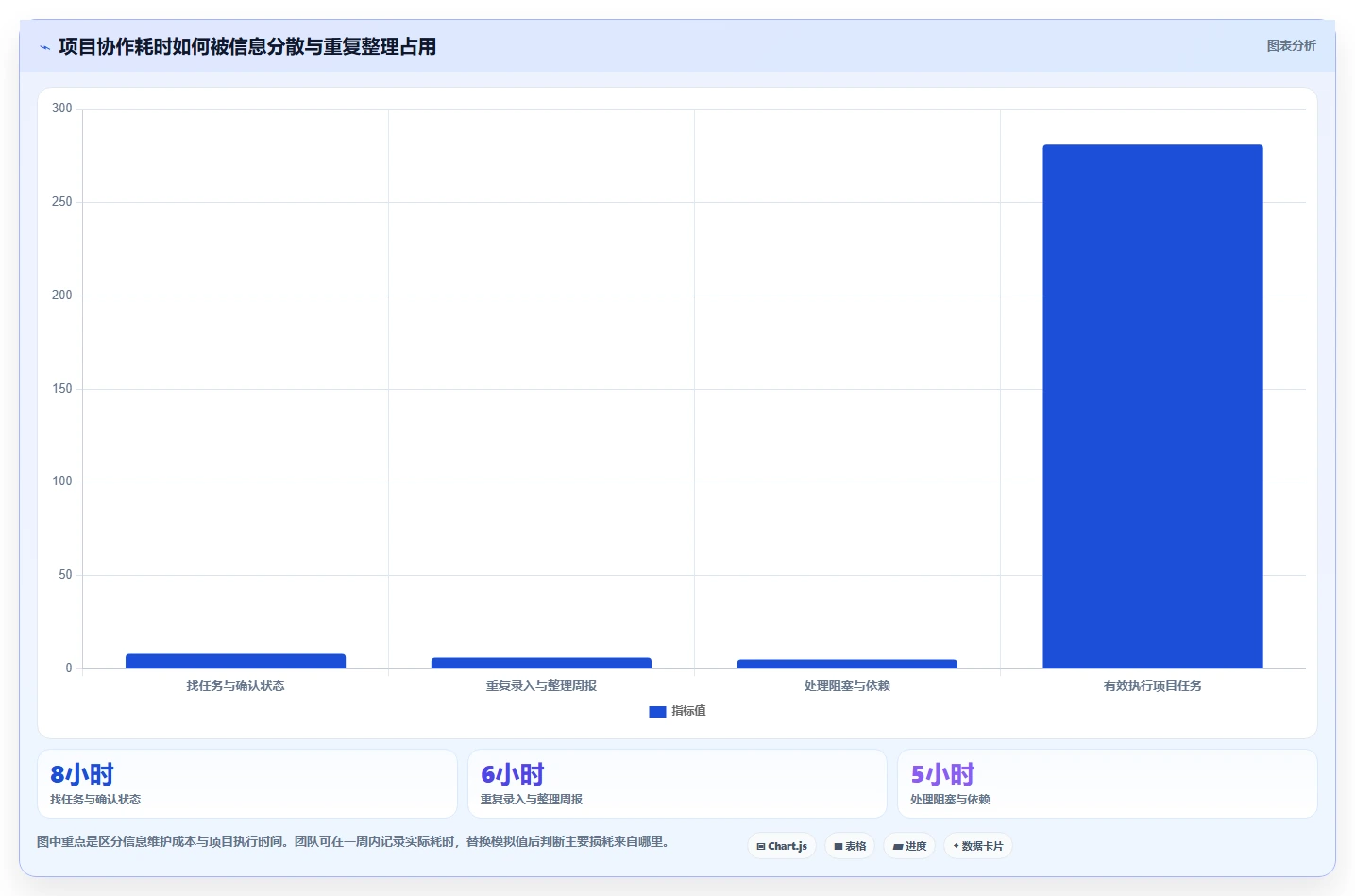Click the 有效执行项目任务 bar in the chart
Image resolution: width=1355 pixels, height=896 pixels.
point(1152,406)
